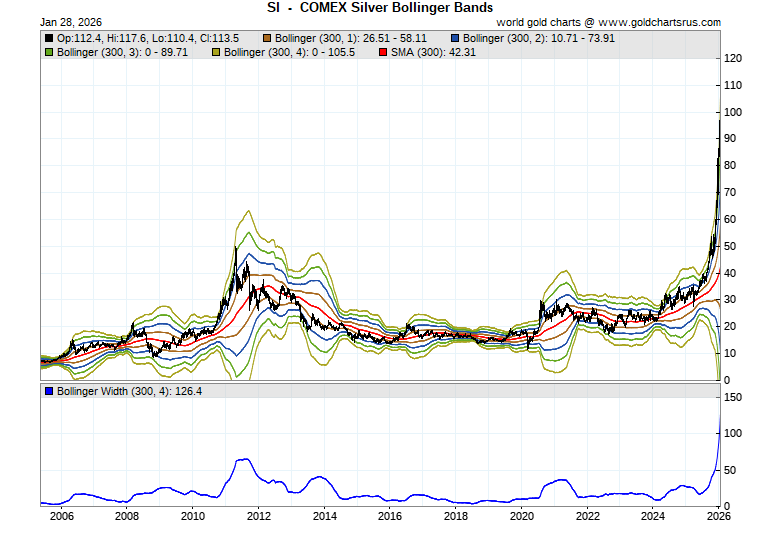
Task: Click the 2006 year label on the time axis
Action: [x=62, y=516]
